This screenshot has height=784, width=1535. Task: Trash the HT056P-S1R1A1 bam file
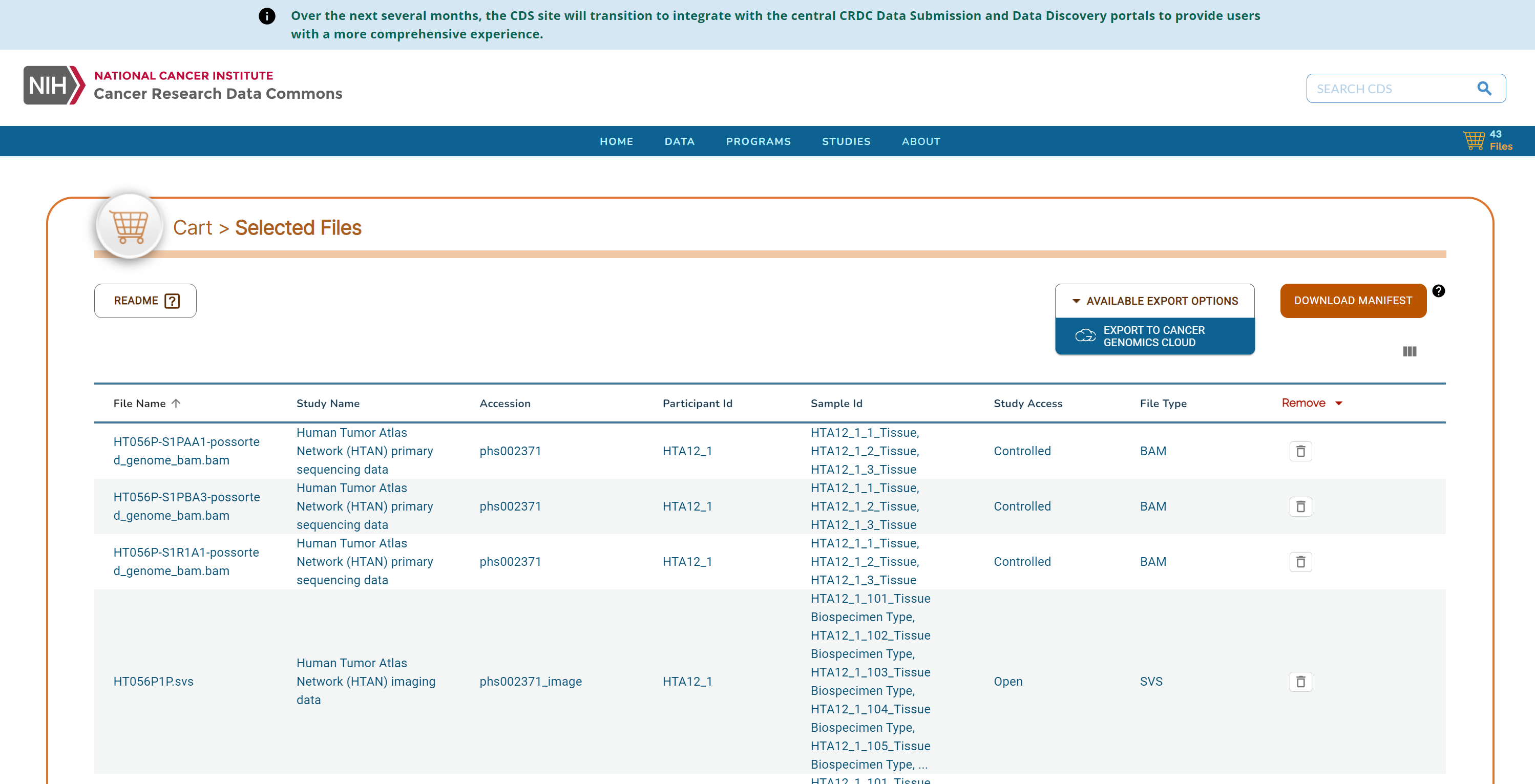[x=1300, y=562]
